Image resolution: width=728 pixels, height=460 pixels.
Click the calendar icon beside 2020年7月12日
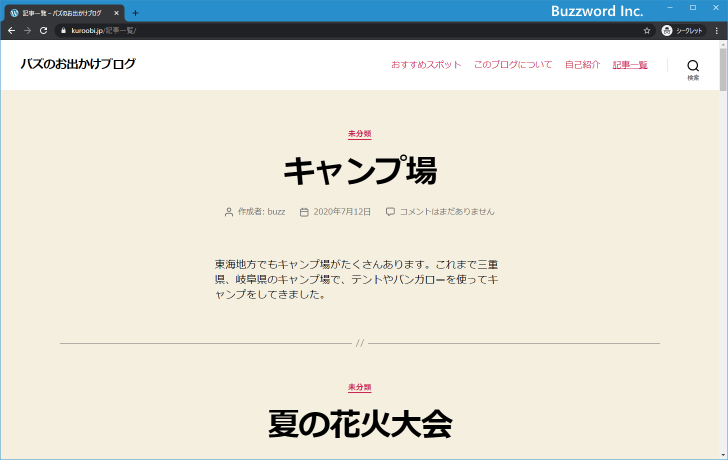tap(304, 212)
